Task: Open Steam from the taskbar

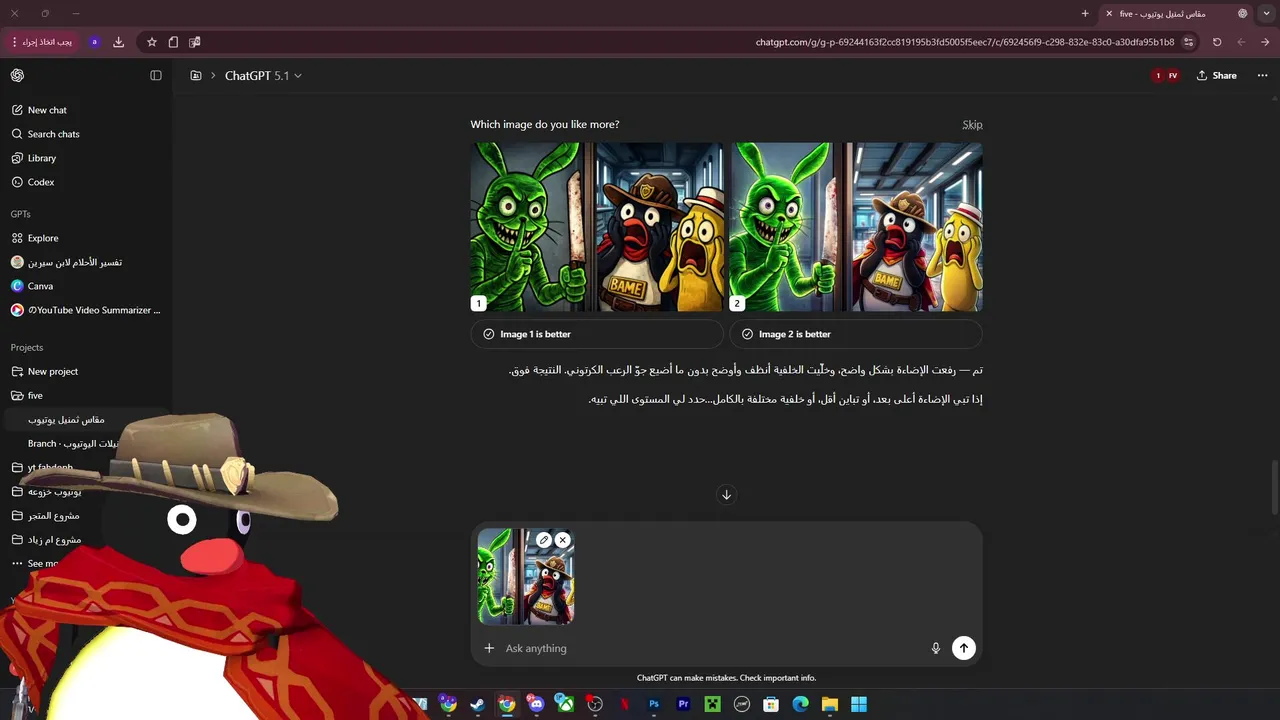Action: click(478, 704)
